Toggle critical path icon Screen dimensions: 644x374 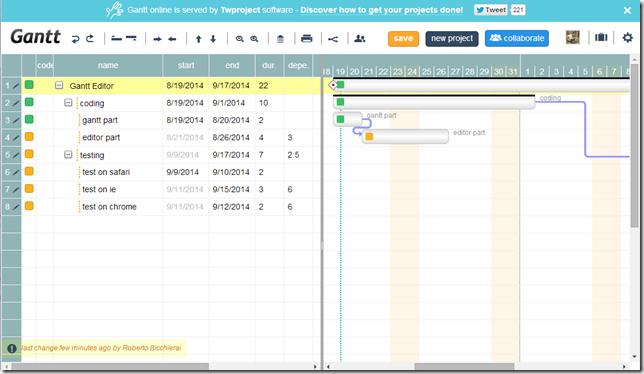click(x=333, y=39)
